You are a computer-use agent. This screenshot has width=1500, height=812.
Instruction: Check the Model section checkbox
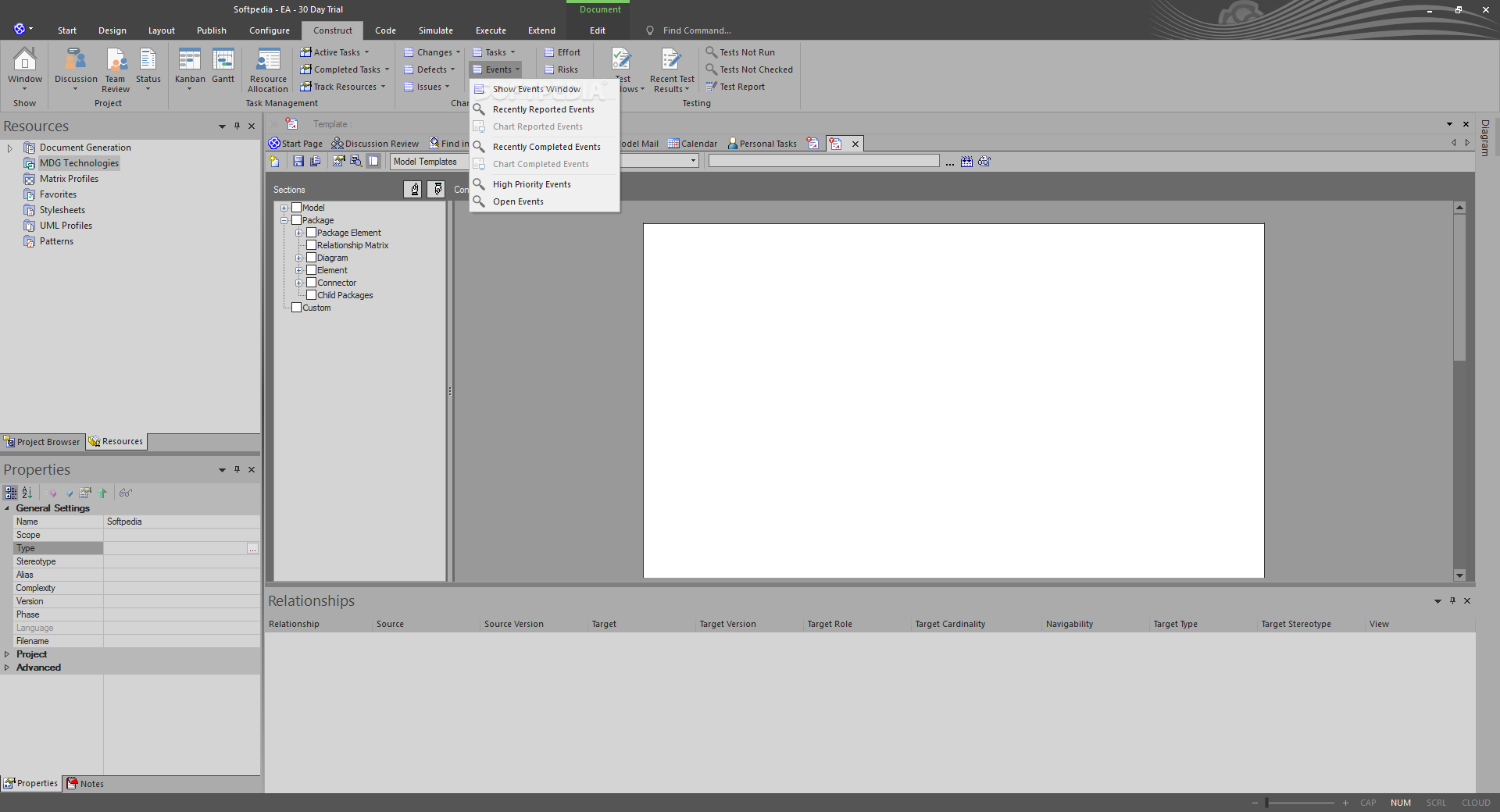click(296, 208)
